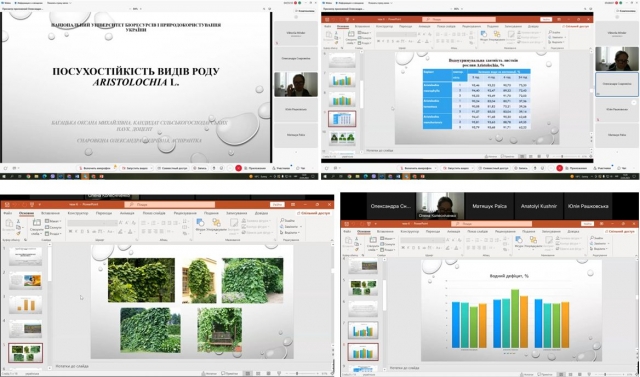Image resolution: width=640 pixels, height=377 pixels.
Task: Toggle microphone (Включить микрофон) in title-slide window
Action: (x=97, y=168)
